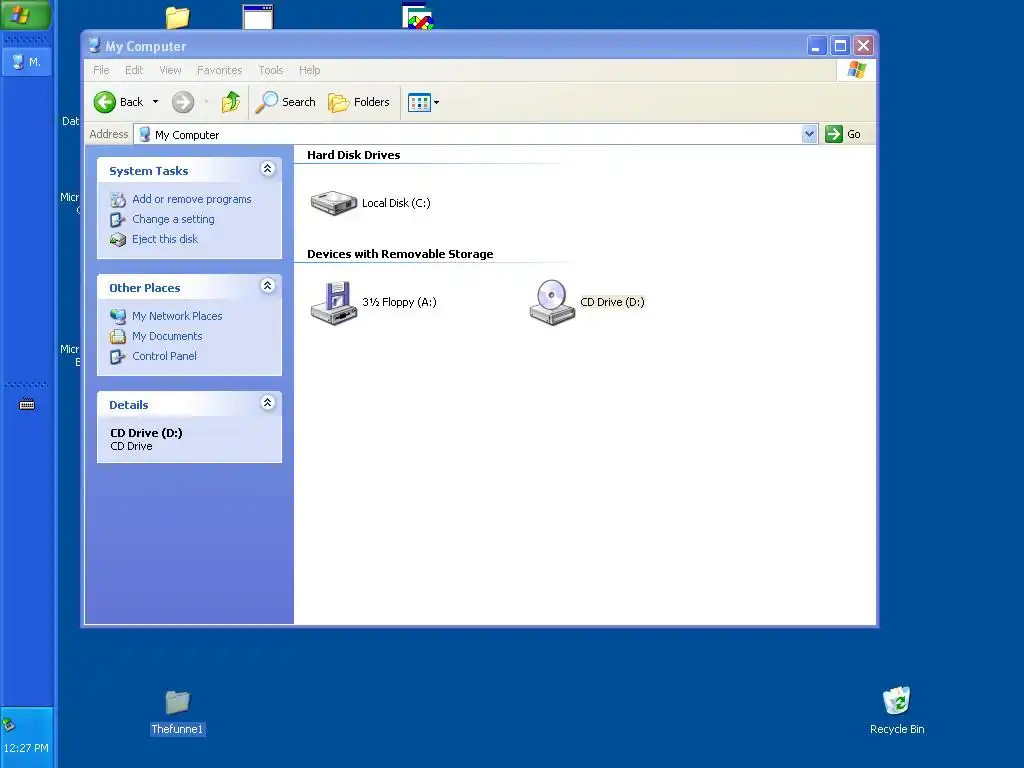The width and height of the screenshot is (1024, 768).
Task: Click the Go button
Action: pyautogui.click(x=843, y=135)
